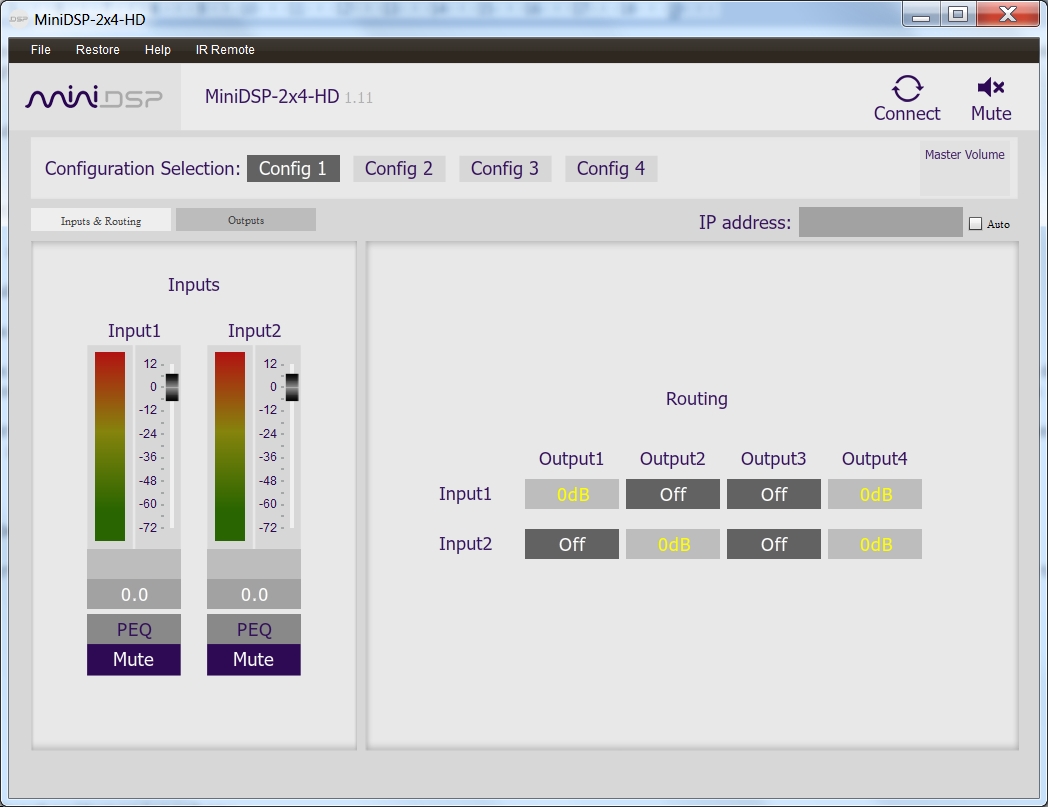The image size is (1048, 807).
Task: Click the MiniDSP-2x4-HD 1.11 version text
Action: click(x=289, y=97)
